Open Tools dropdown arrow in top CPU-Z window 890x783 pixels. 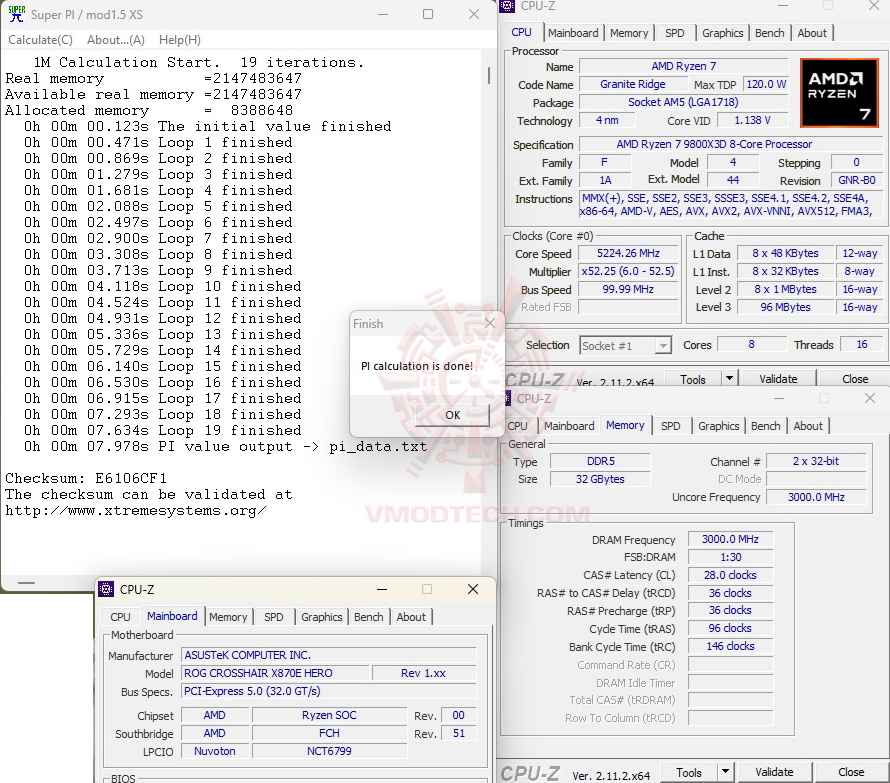pos(729,379)
